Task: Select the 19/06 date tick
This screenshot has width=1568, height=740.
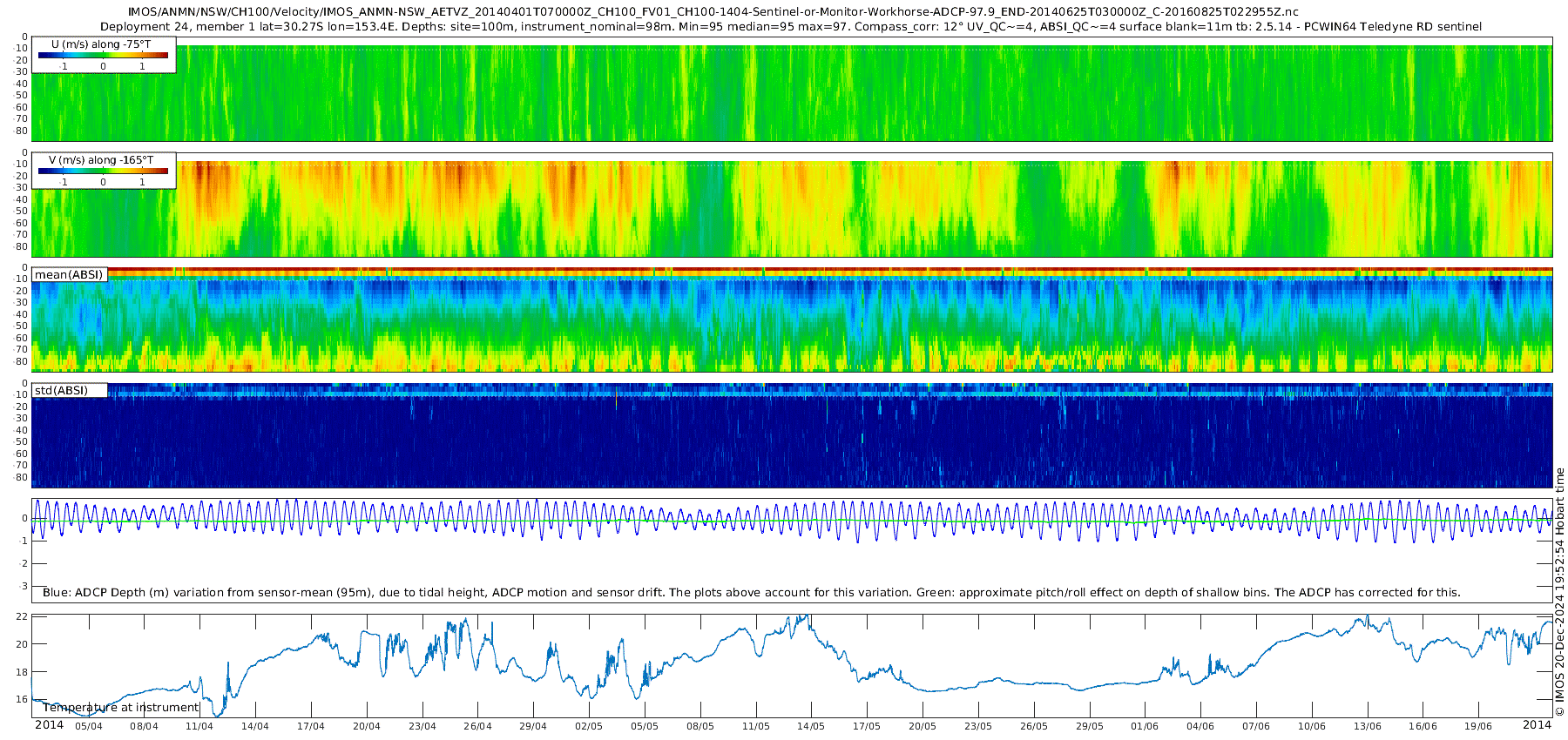Action: click(x=1478, y=726)
